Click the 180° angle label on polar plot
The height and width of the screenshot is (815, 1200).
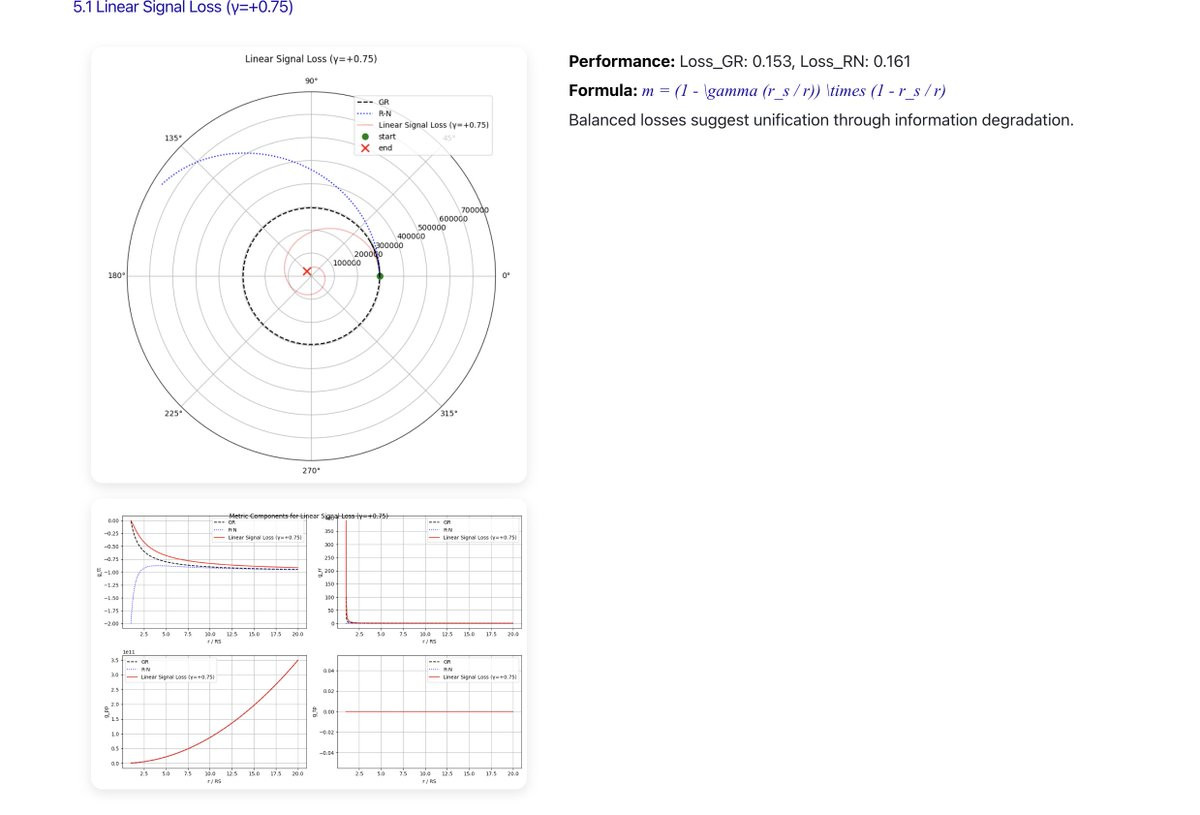(x=115, y=276)
